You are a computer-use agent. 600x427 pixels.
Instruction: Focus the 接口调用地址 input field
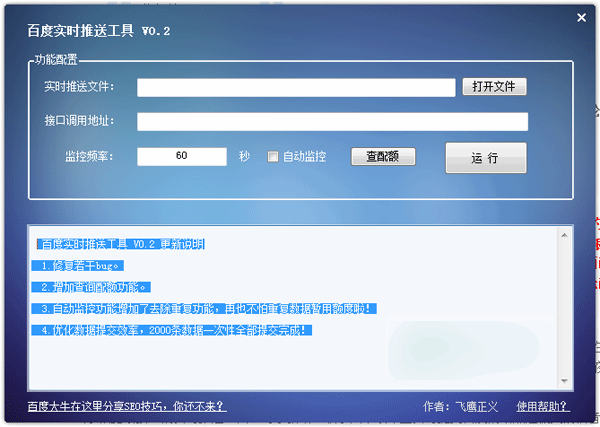[x=333, y=122]
